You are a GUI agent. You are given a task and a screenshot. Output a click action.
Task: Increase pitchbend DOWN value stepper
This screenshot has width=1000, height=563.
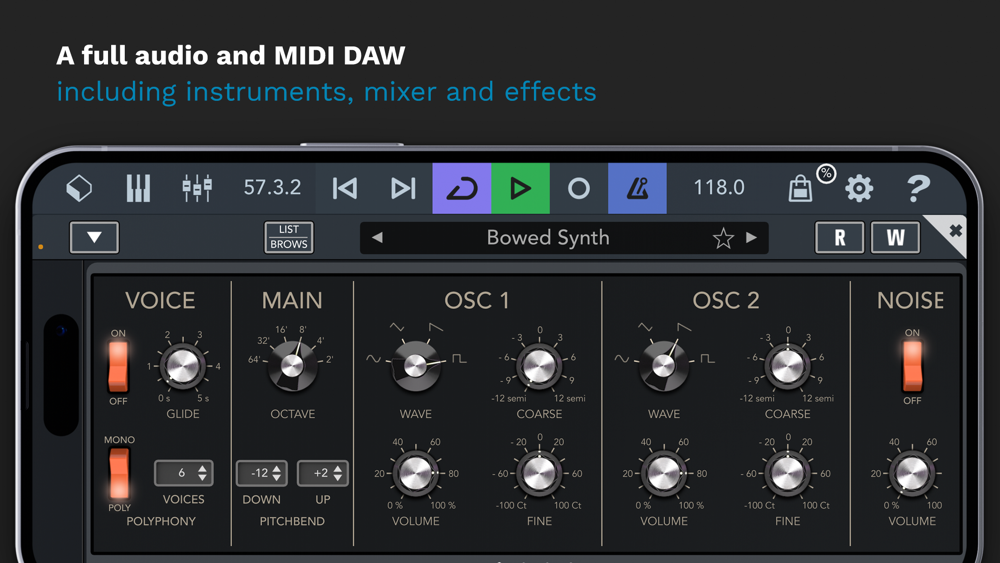(x=277, y=469)
